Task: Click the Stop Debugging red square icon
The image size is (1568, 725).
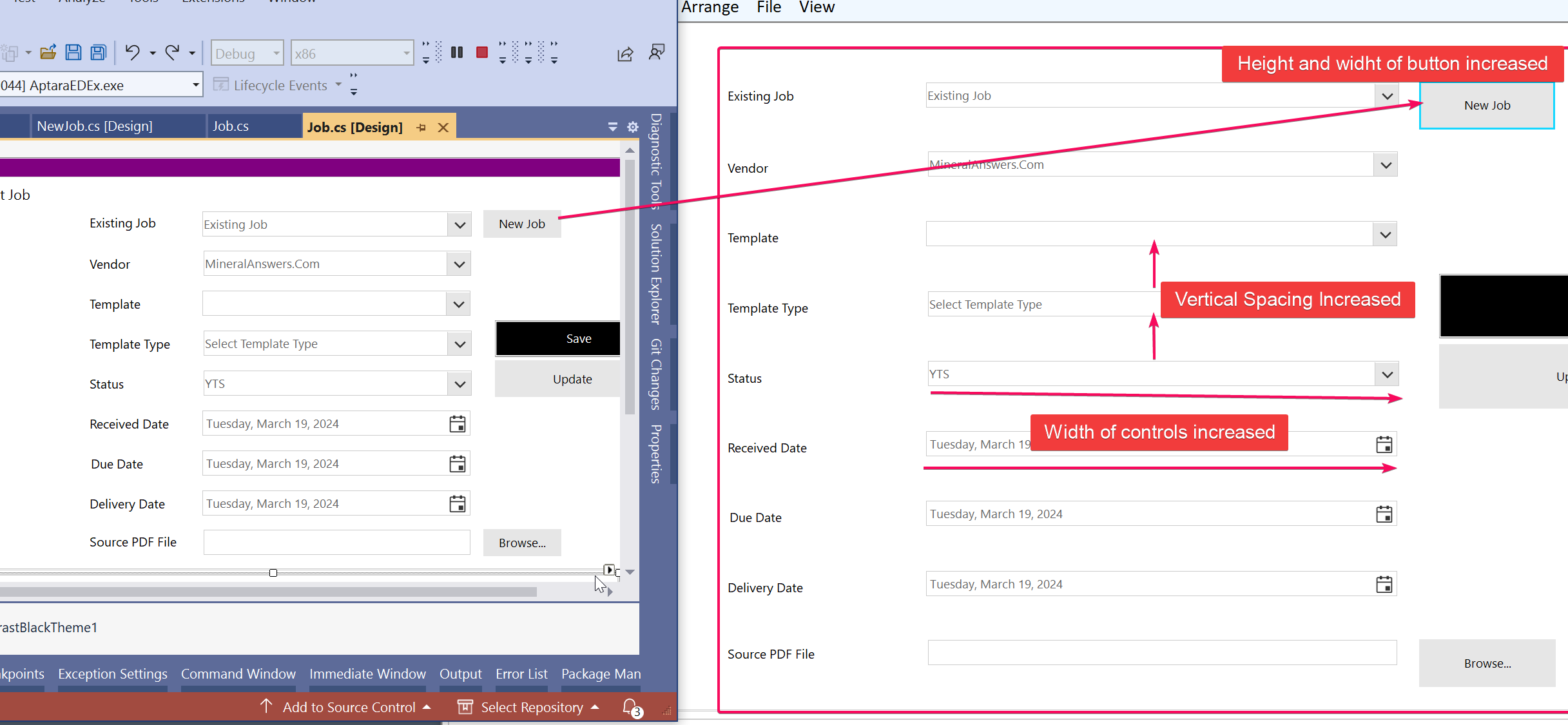Action: (481, 53)
